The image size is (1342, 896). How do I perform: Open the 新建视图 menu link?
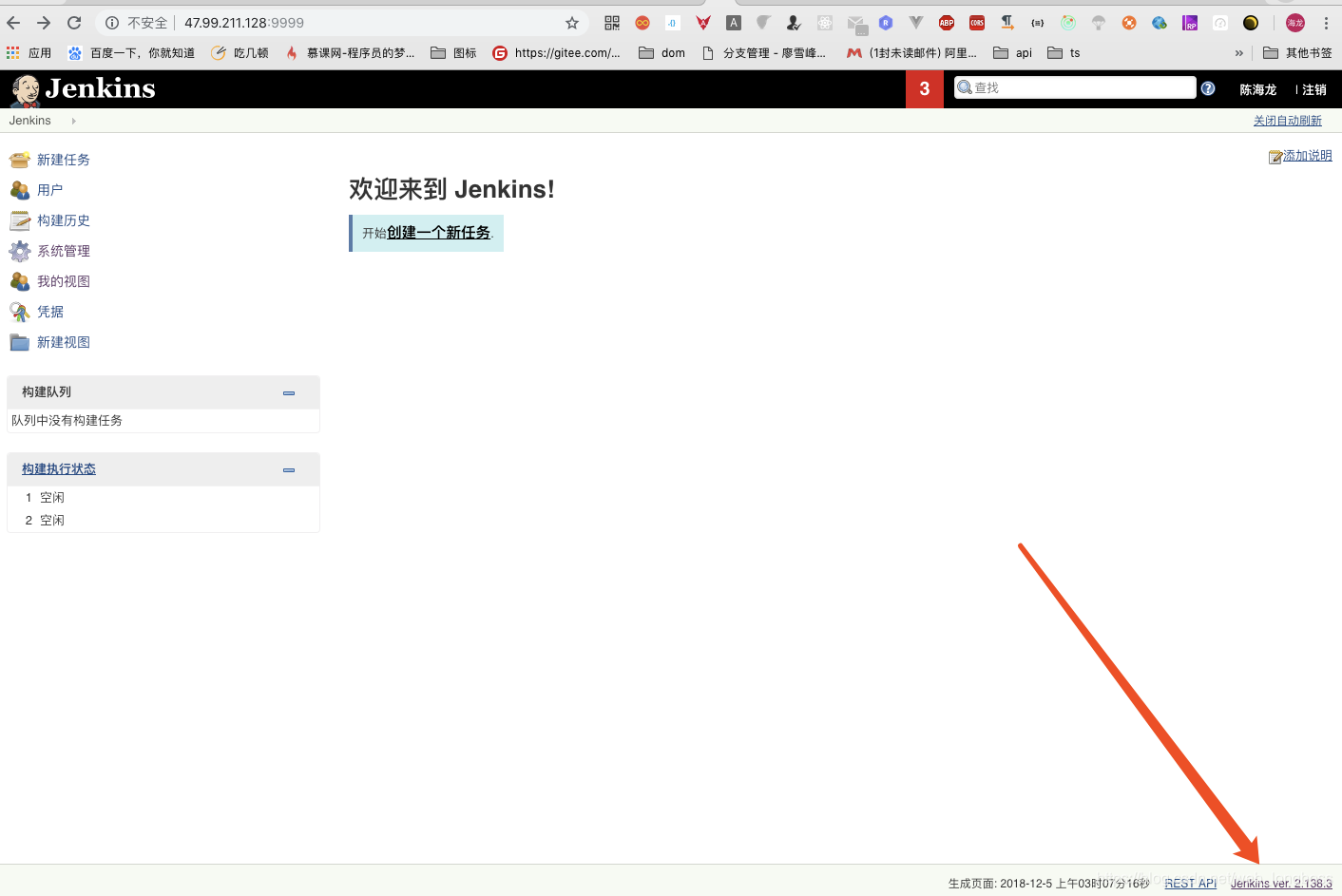(64, 342)
